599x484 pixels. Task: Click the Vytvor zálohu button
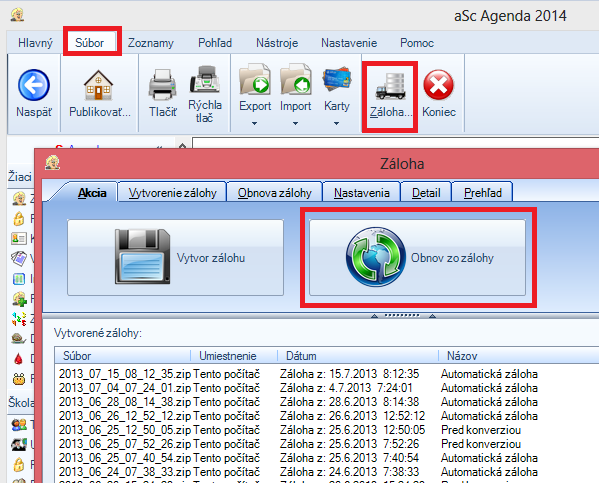pos(175,257)
